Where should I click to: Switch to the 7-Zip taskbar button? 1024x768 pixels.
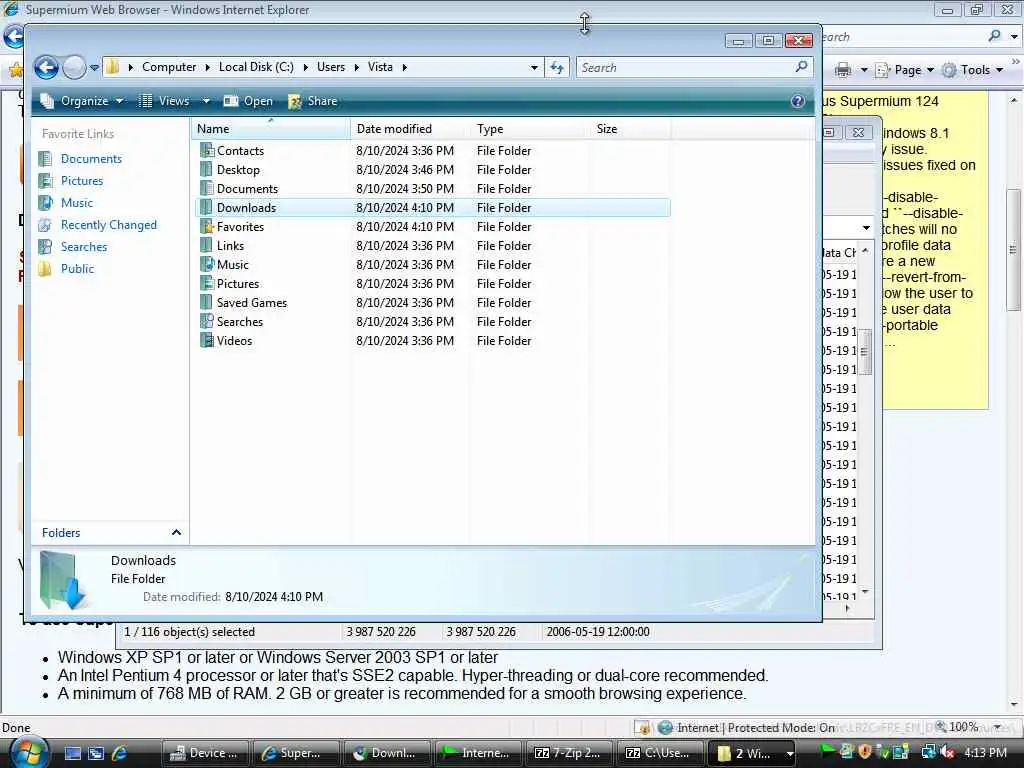(569, 753)
